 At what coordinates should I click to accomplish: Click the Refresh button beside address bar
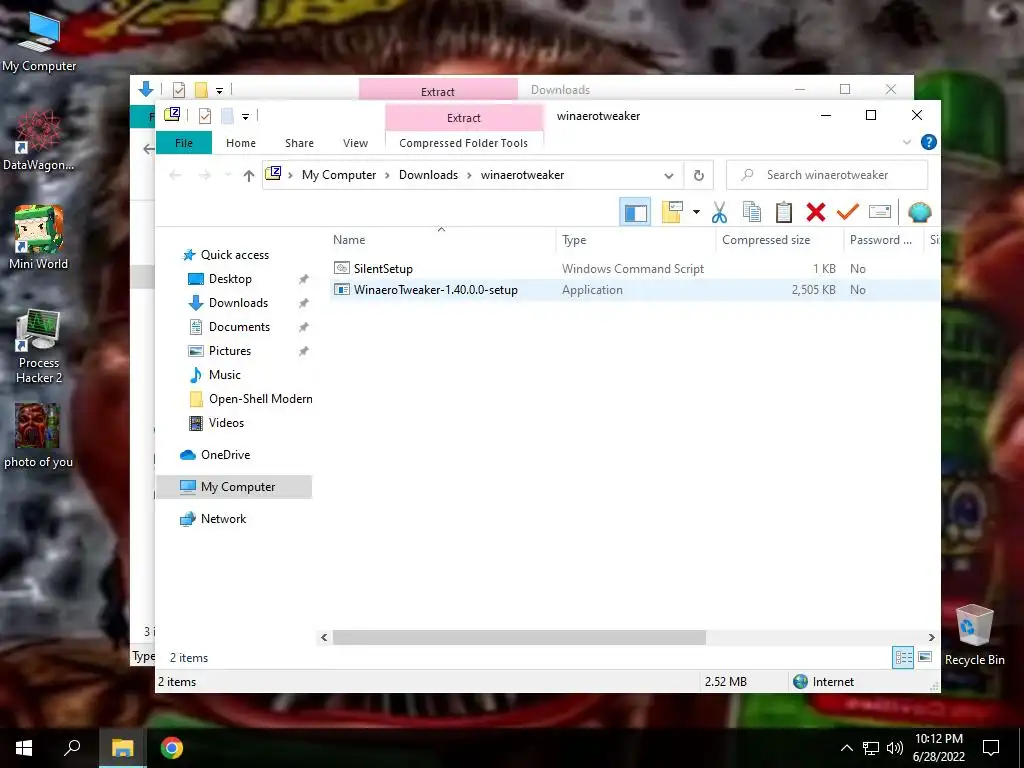(x=699, y=175)
